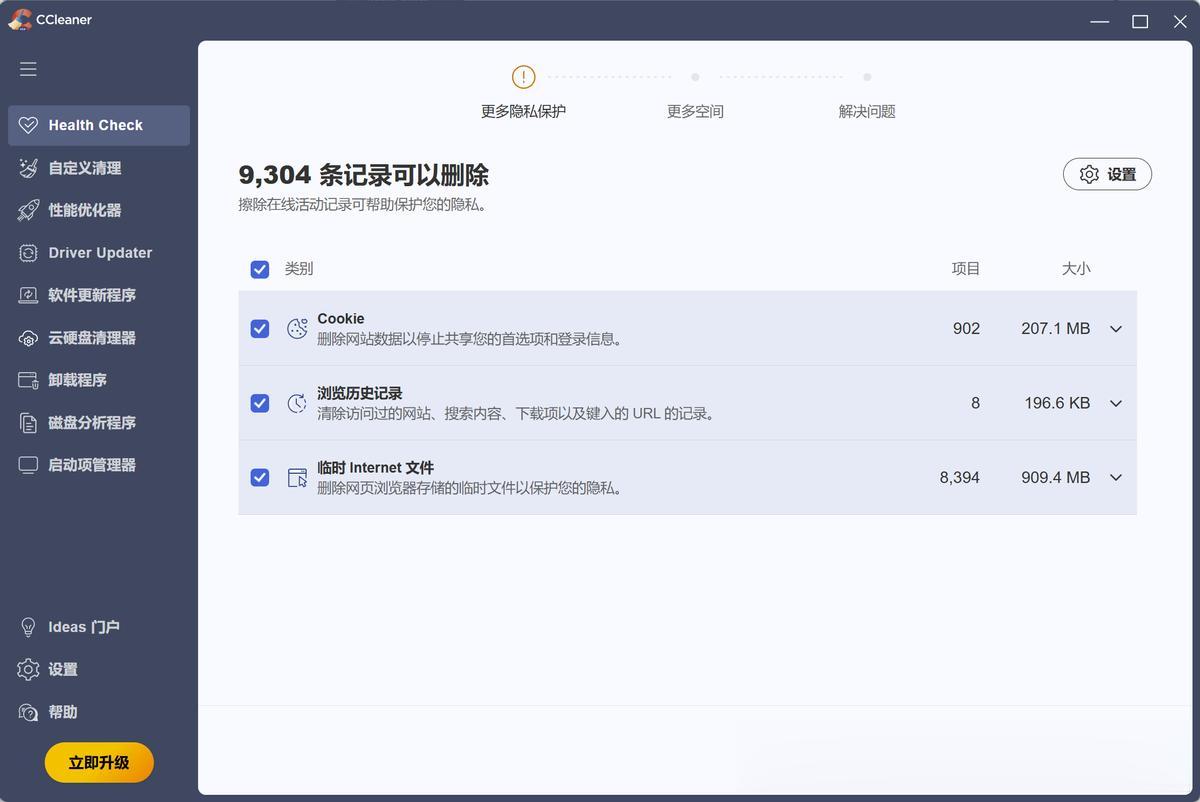Click the 解决问题 progress dot
1200x802 pixels.
point(867,77)
